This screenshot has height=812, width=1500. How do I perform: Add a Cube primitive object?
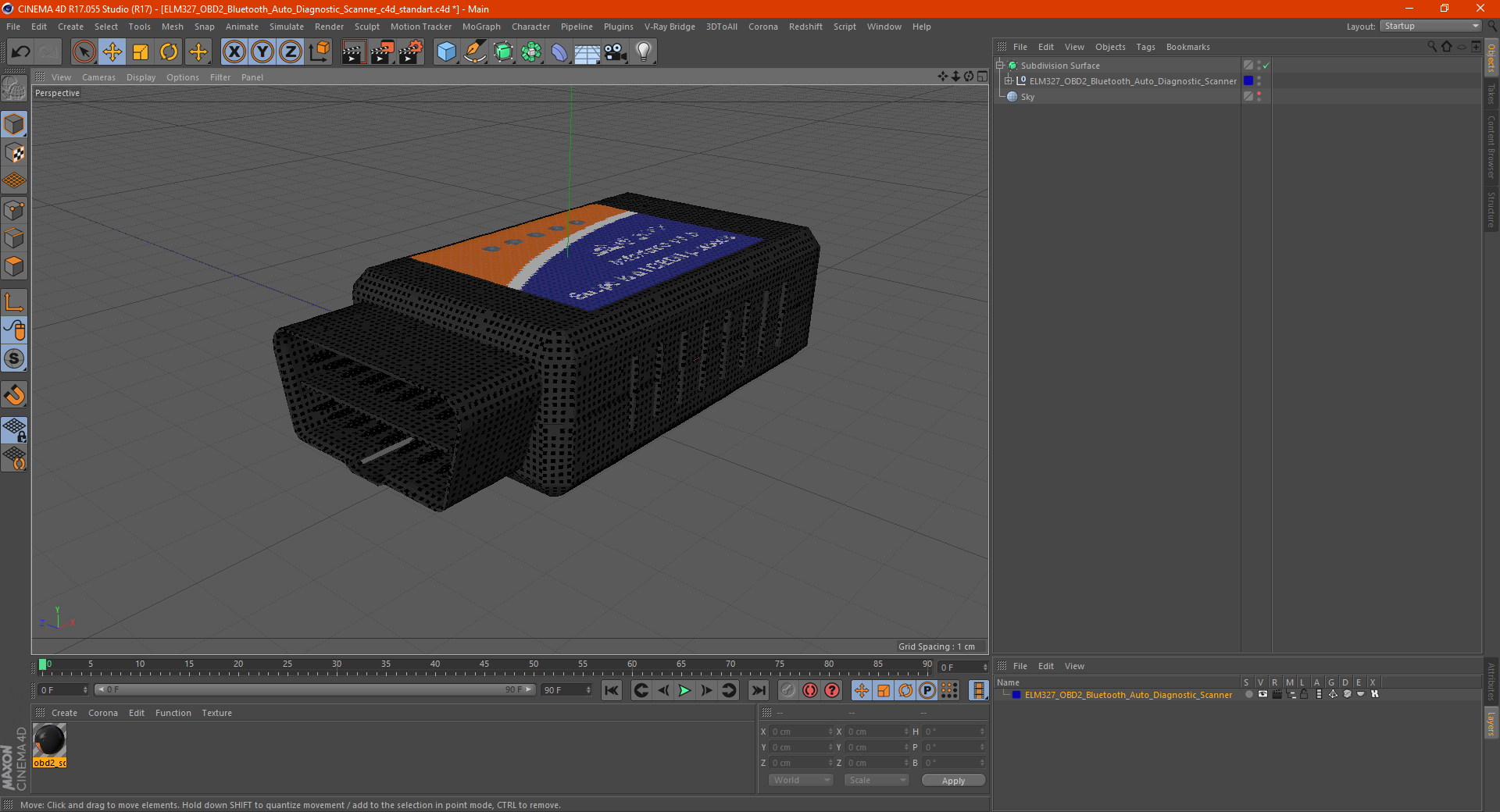click(446, 52)
